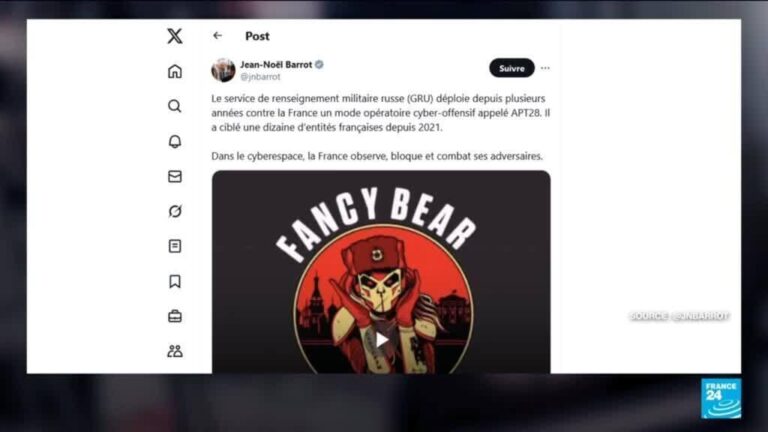Open the Communities people icon
Image resolution: width=768 pixels, height=432 pixels.
175,351
